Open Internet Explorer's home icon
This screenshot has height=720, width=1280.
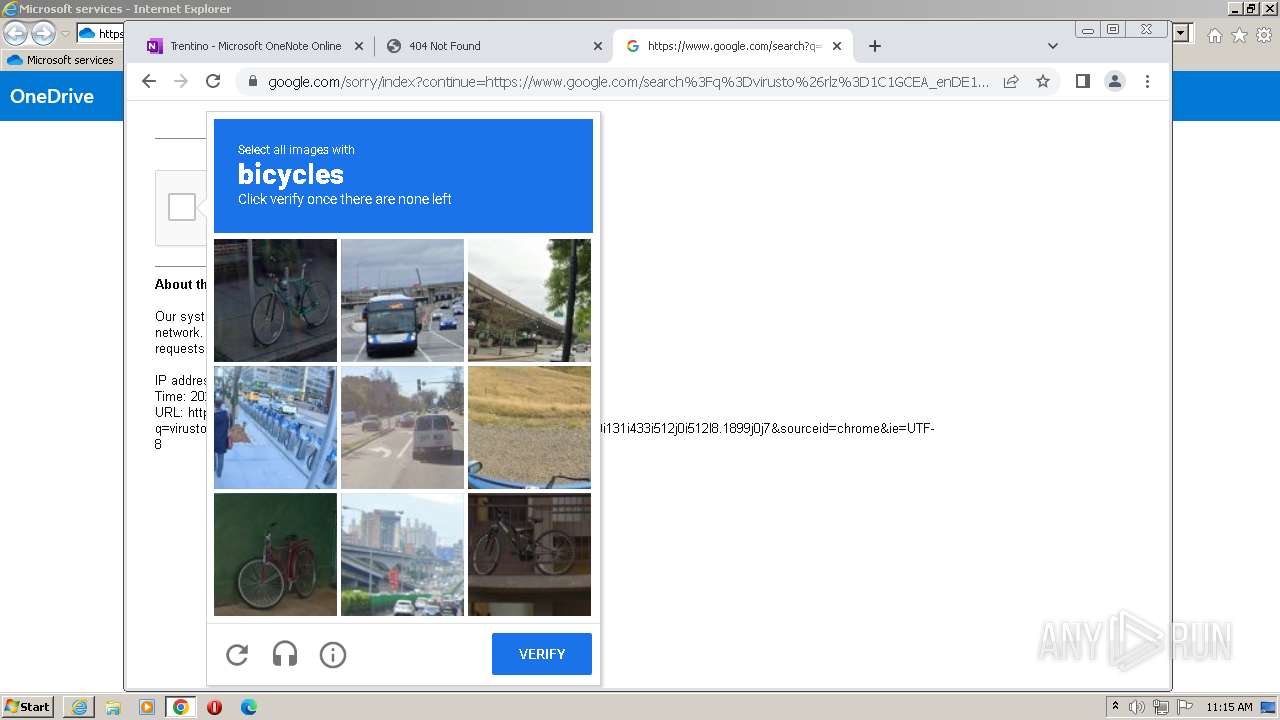pos(1214,35)
